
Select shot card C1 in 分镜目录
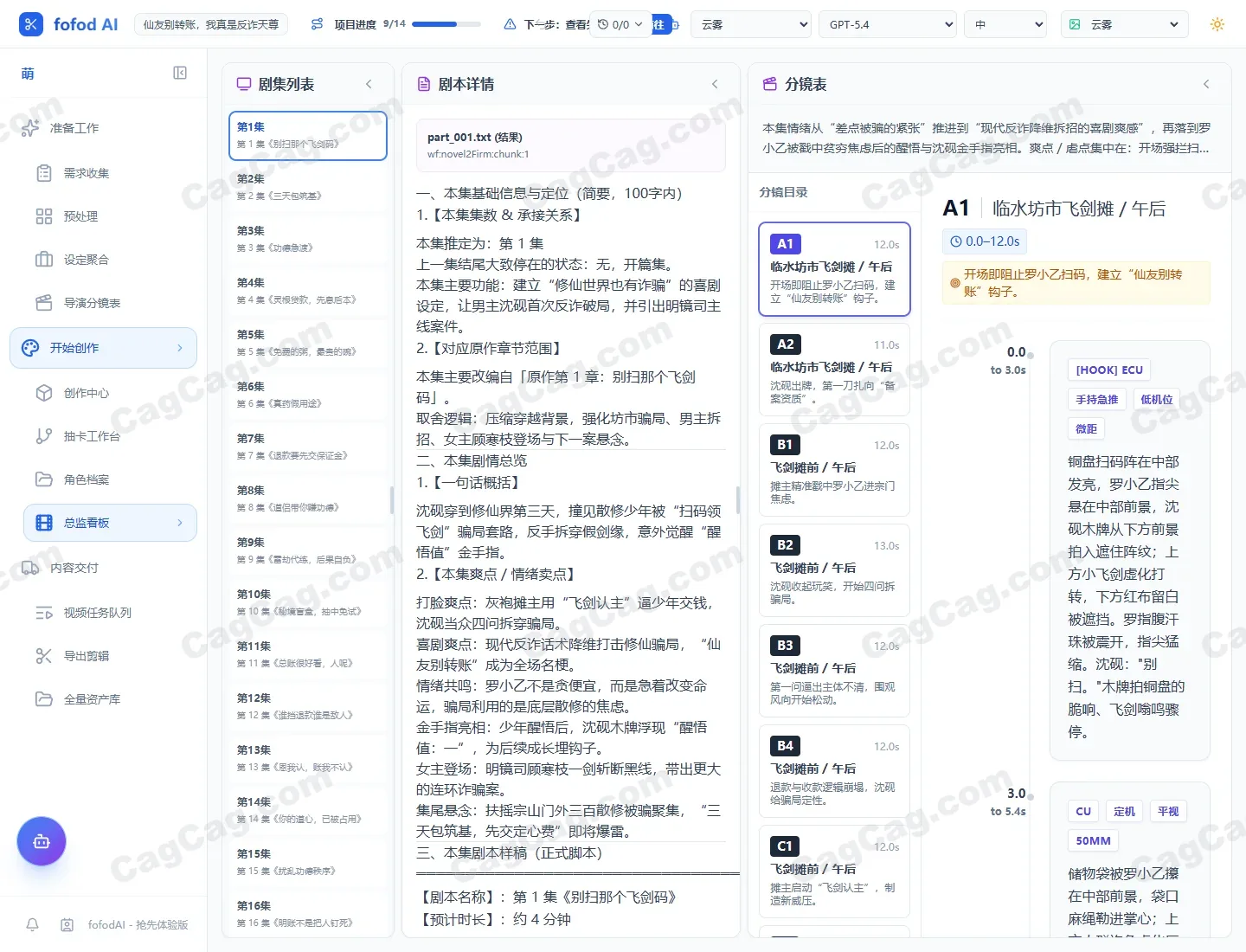click(834, 872)
